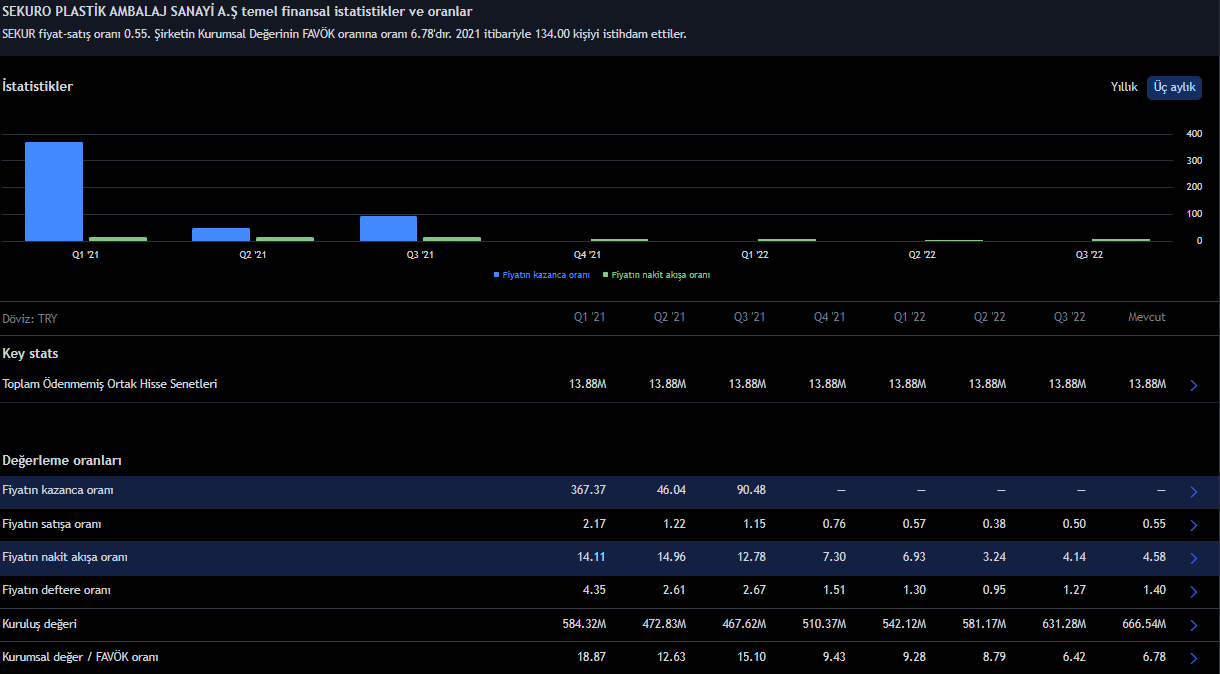This screenshot has height=674, width=1220.
Task: Expand Fiyatın satışa oranı row arrow
Action: [x=1193, y=525]
